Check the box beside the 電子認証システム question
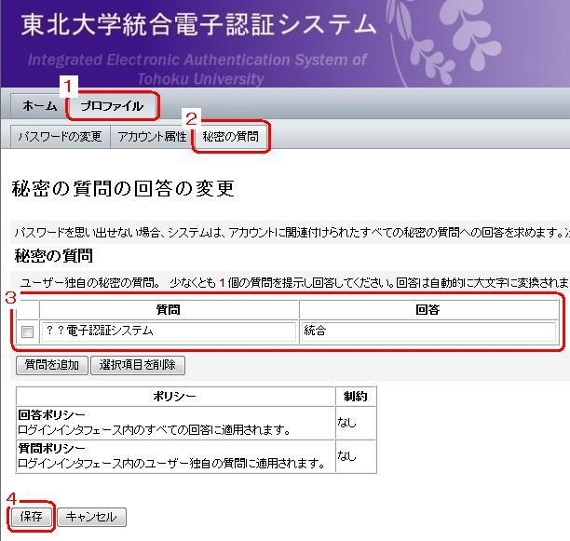 pyautogui.click(x=28, y=332)
